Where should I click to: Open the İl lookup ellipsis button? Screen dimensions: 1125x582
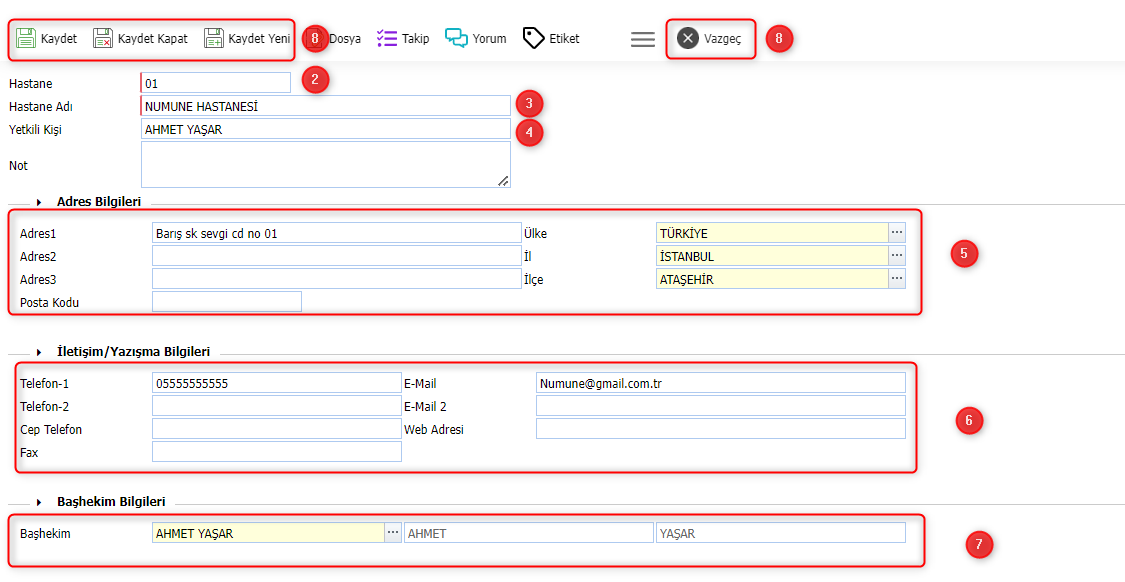coord(897,256)
